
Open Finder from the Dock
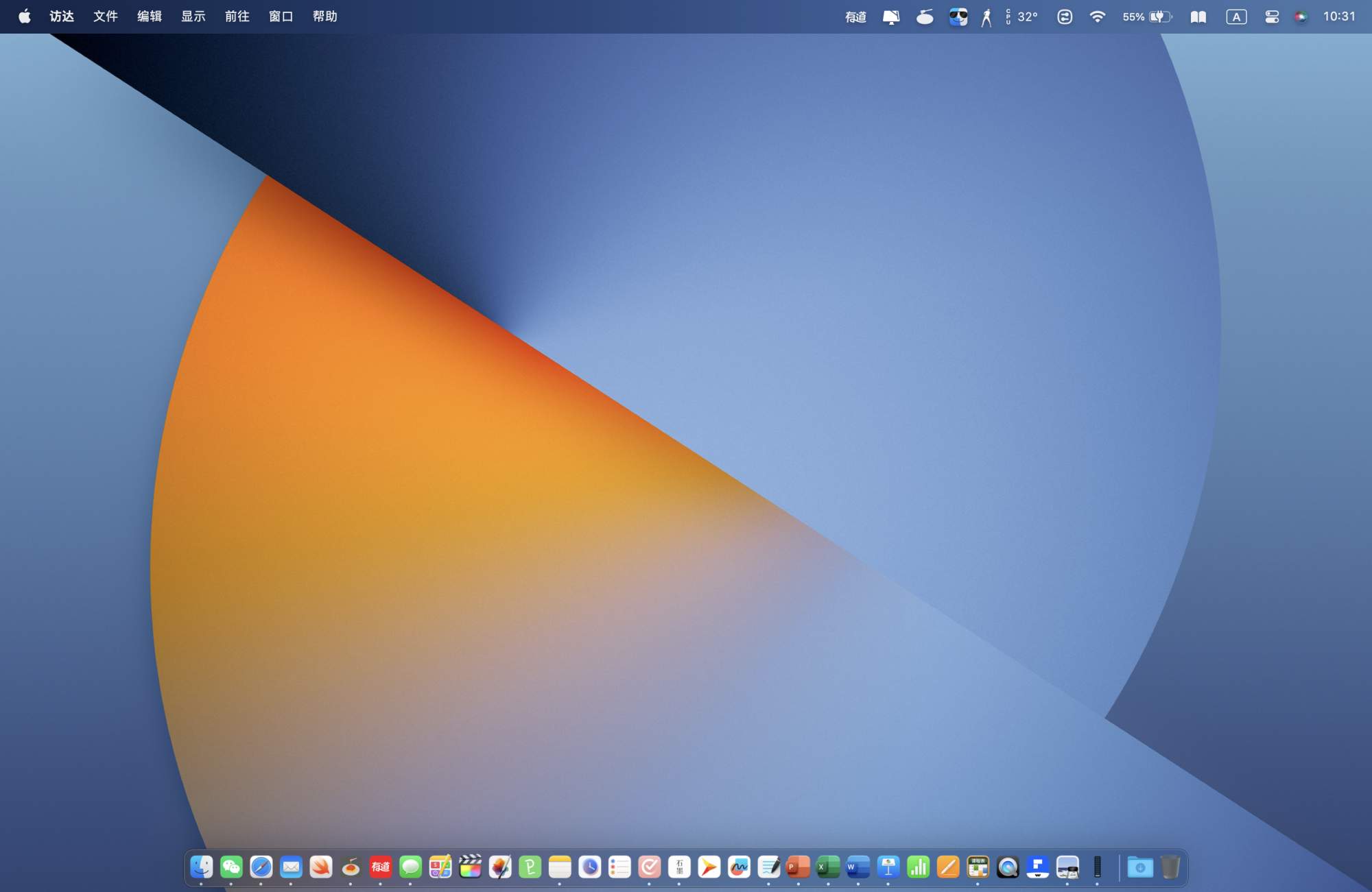[201, 867]
